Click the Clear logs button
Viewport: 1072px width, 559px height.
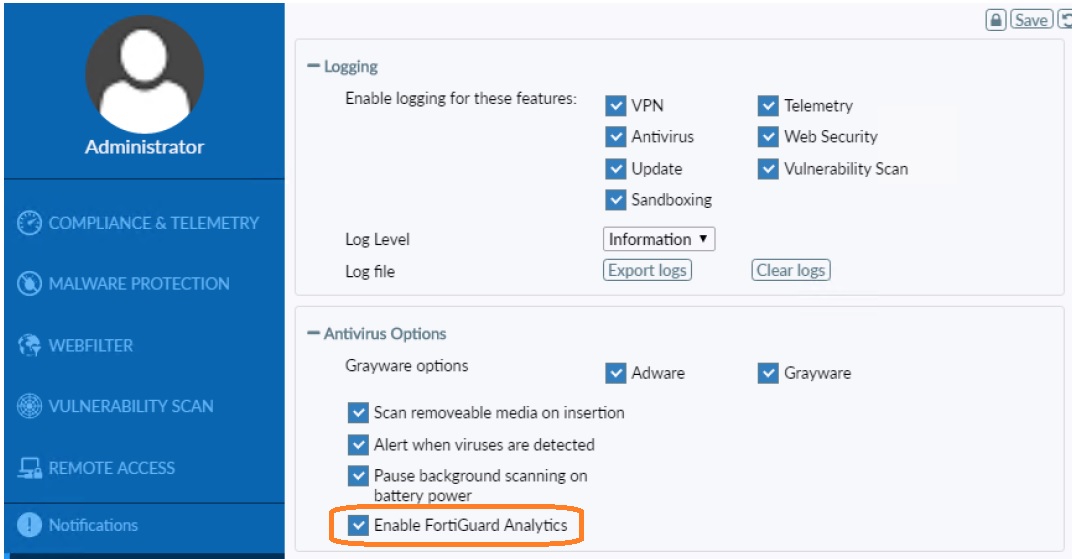point(791,270)
